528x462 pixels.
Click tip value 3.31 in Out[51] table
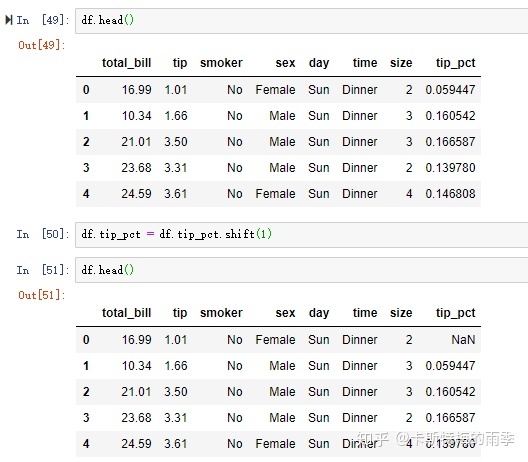(x=175, y=418)
